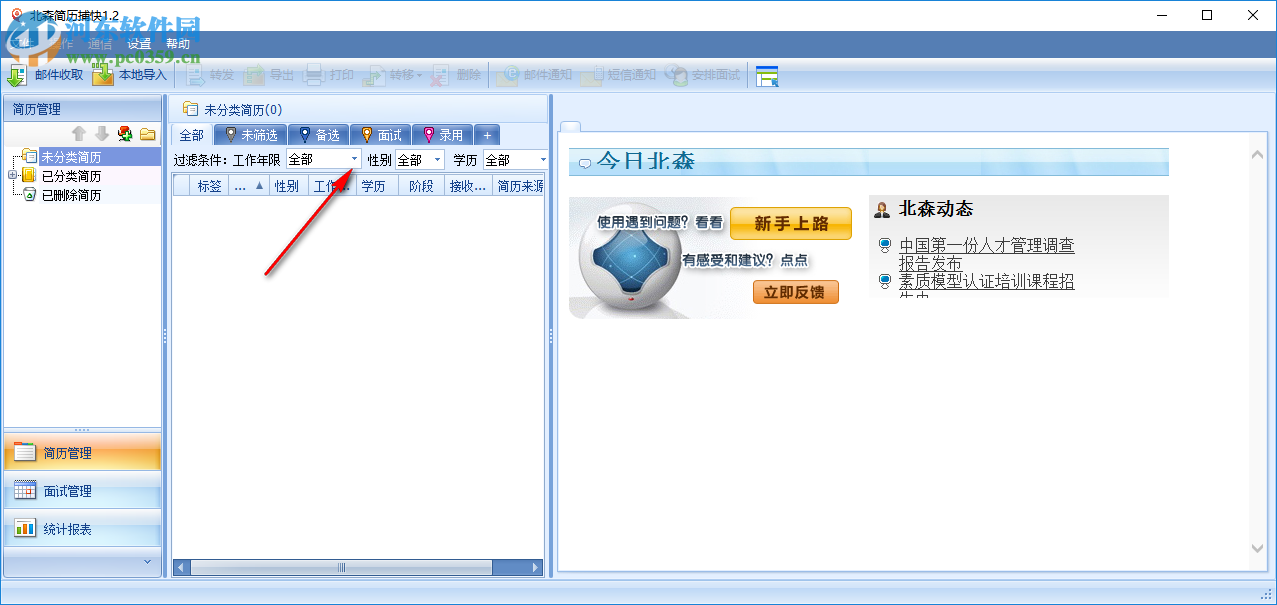The height and width of the screenshot is (605, 1277).
Task: Open the 通信 menu
Action: [x=100, y=44]
